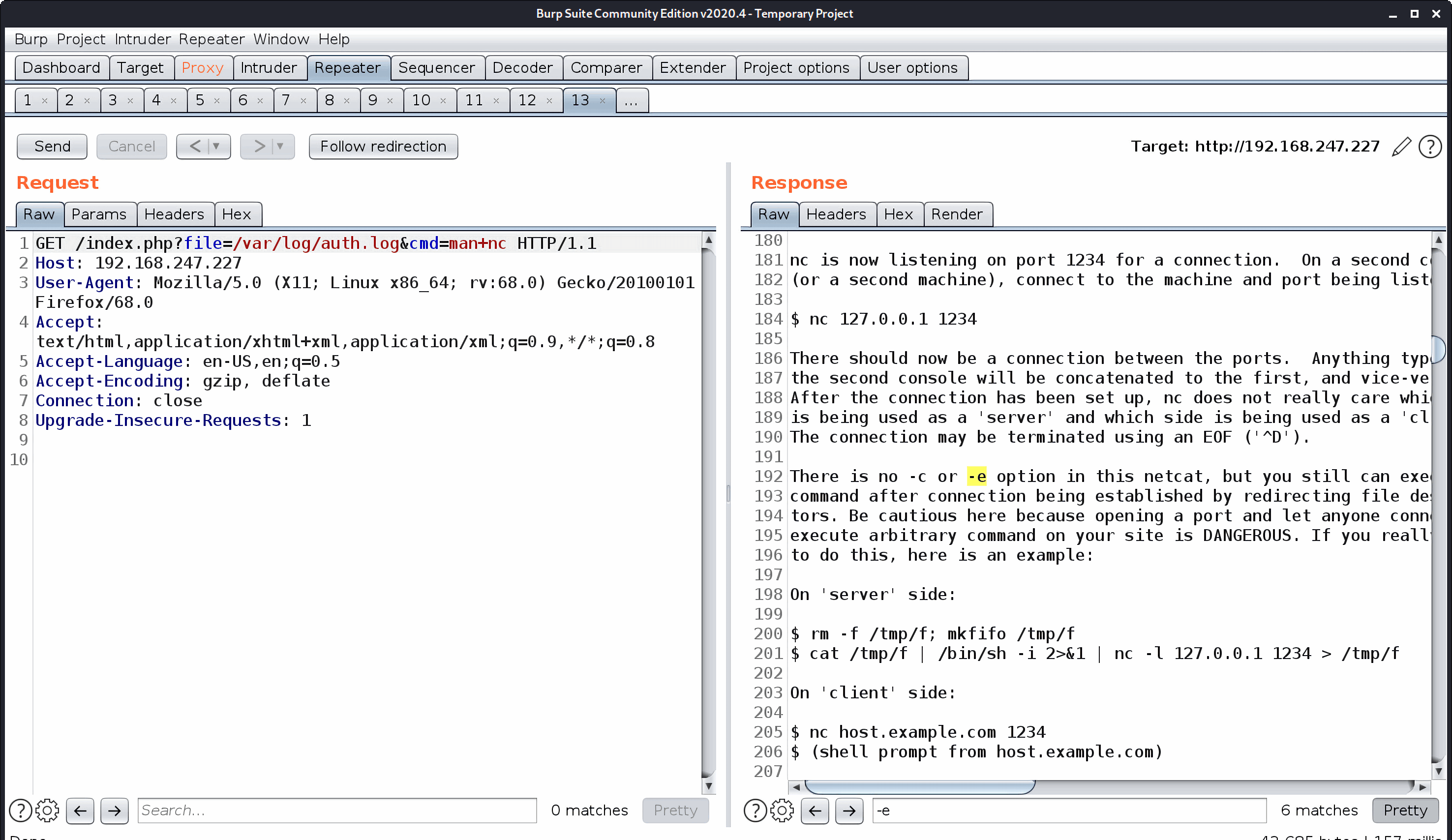Open response pane settings gear
The height and width of the screenshot is (840, 1452).
point(782,810)
